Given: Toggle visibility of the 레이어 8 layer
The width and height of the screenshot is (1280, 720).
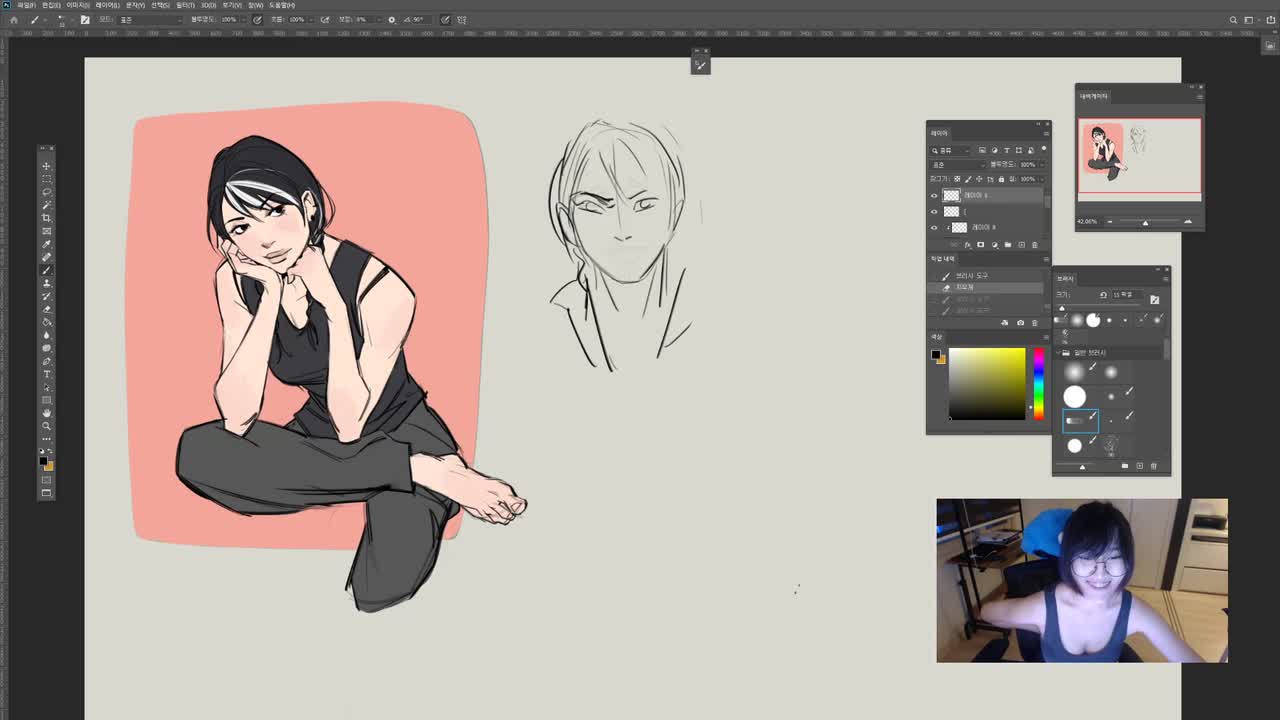Looking at the screenshot, I should tap(933, 226).
